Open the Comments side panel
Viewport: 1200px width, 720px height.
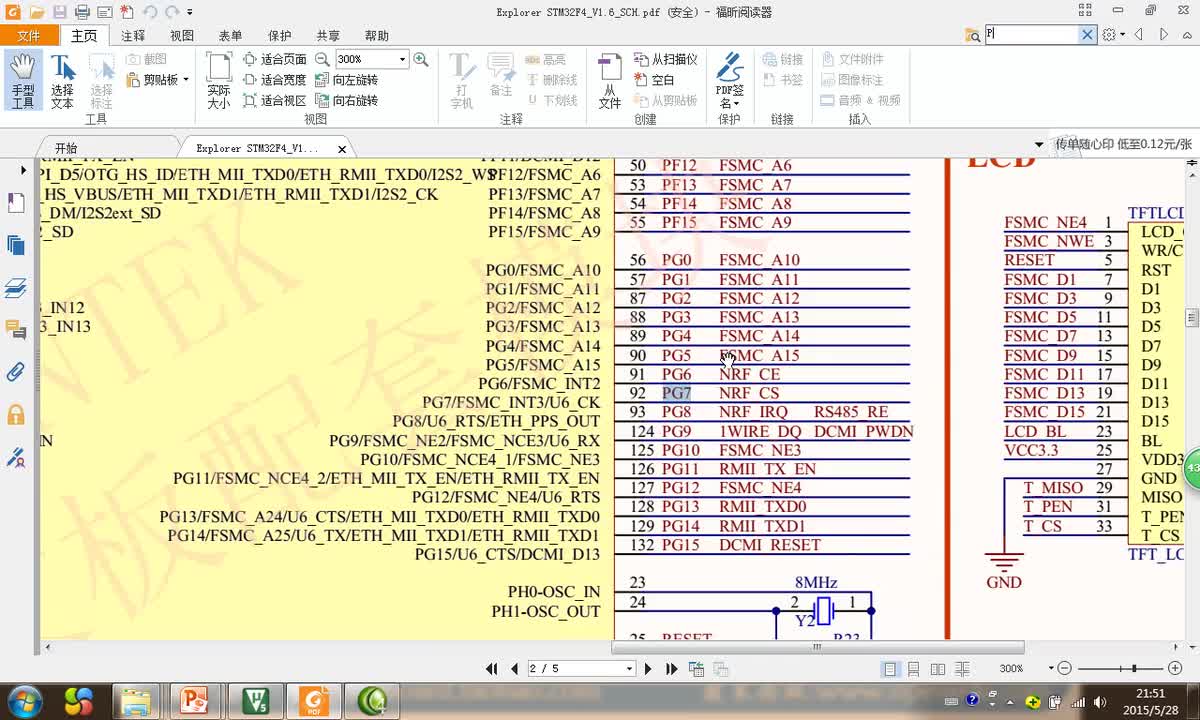click(16, 330)
